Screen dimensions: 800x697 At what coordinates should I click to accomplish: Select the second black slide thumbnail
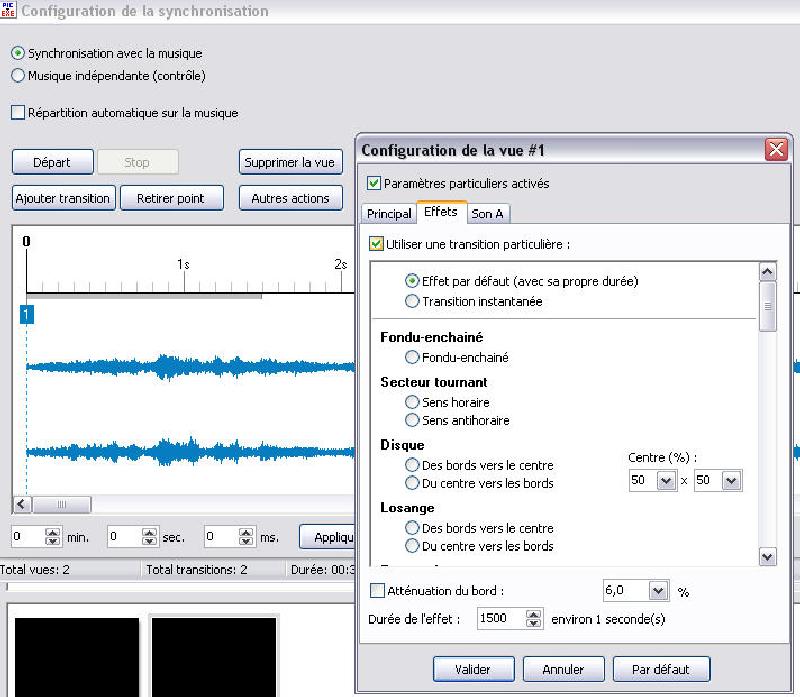point(214,657)
